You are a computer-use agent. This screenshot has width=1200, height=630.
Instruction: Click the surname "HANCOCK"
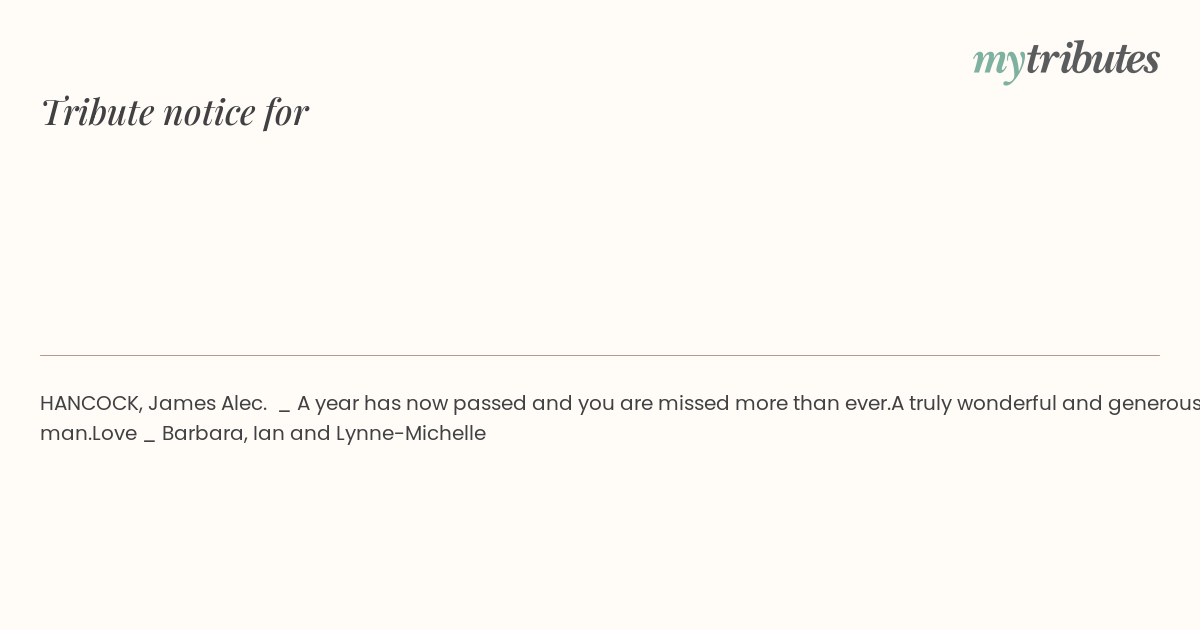click(x=91, y=403)
